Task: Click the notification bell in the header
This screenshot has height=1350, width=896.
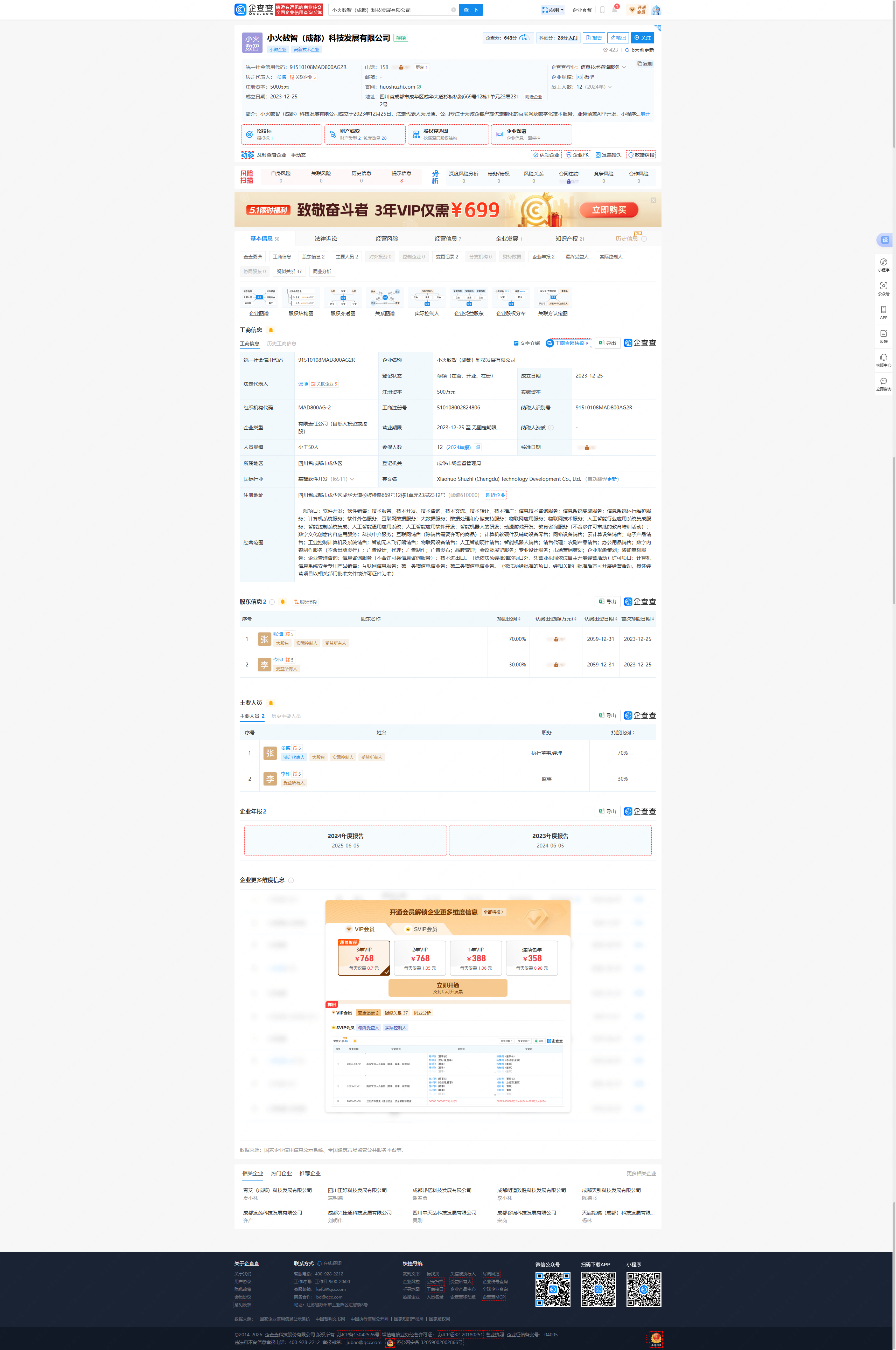Action: 614,10
